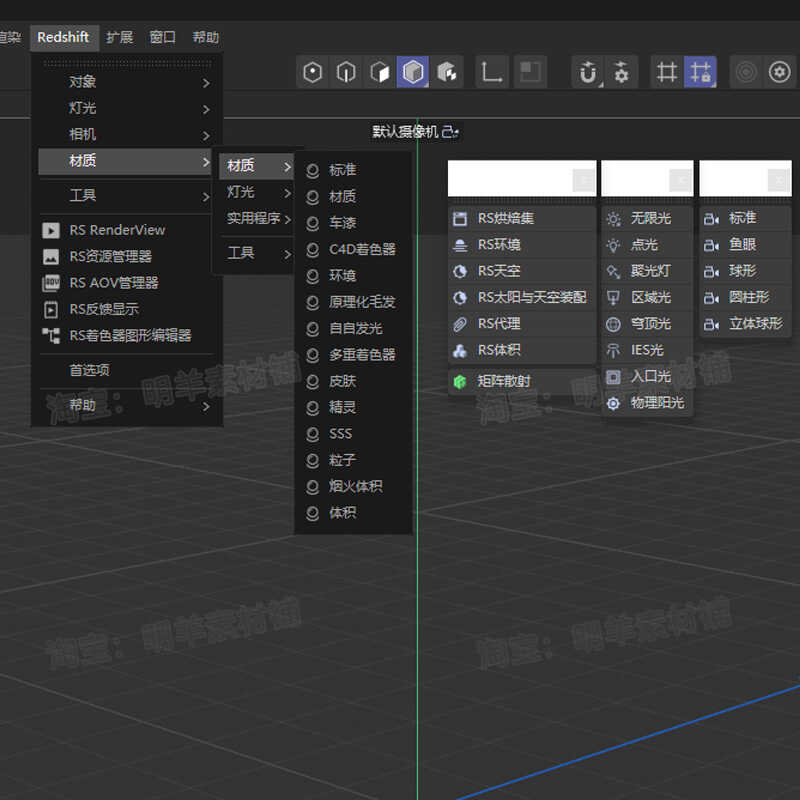Add 区域光 area light
The width and height of the screenshot is (800, 800).
(647, 298)
